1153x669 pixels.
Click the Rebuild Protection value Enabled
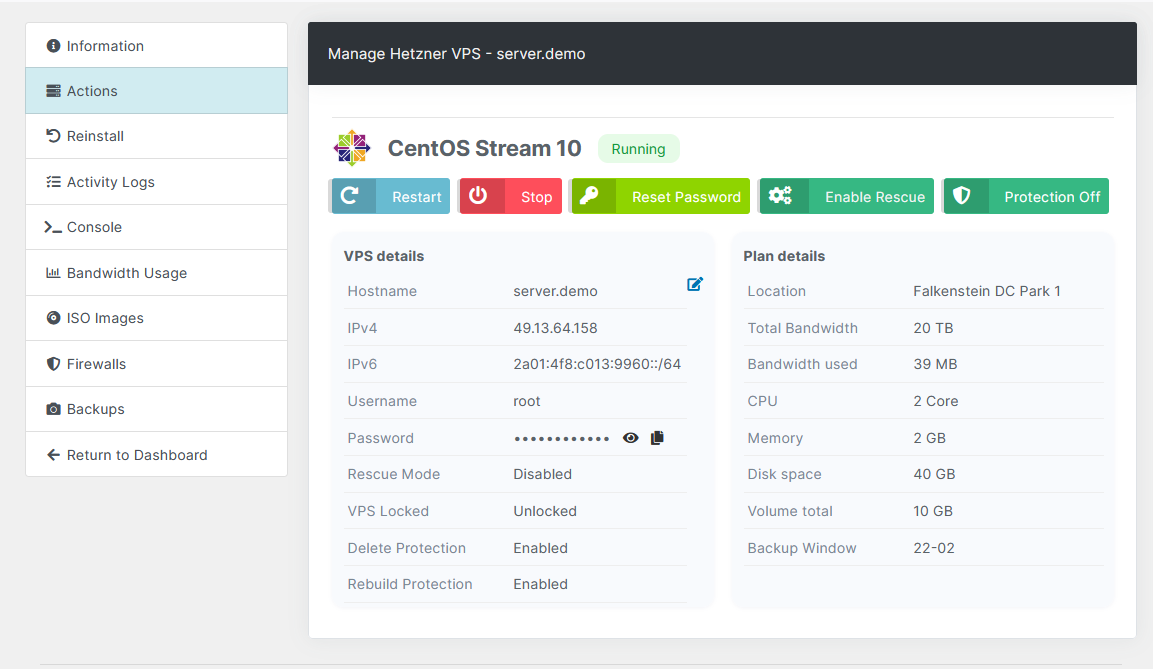[x=540, y=584]
